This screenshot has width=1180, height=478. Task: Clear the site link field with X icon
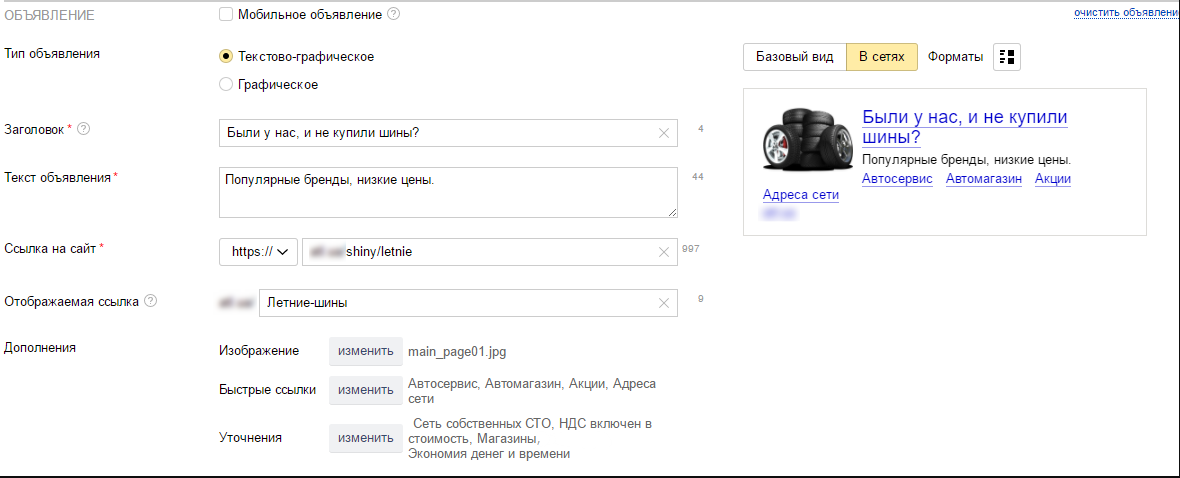[664, 252]
